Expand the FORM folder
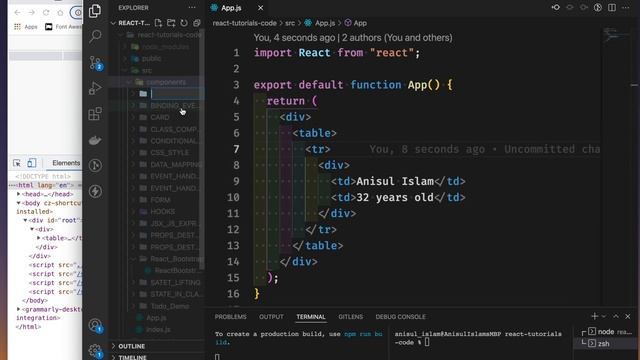The height and width of the screenshot is (360, 640). click(160, 200)
